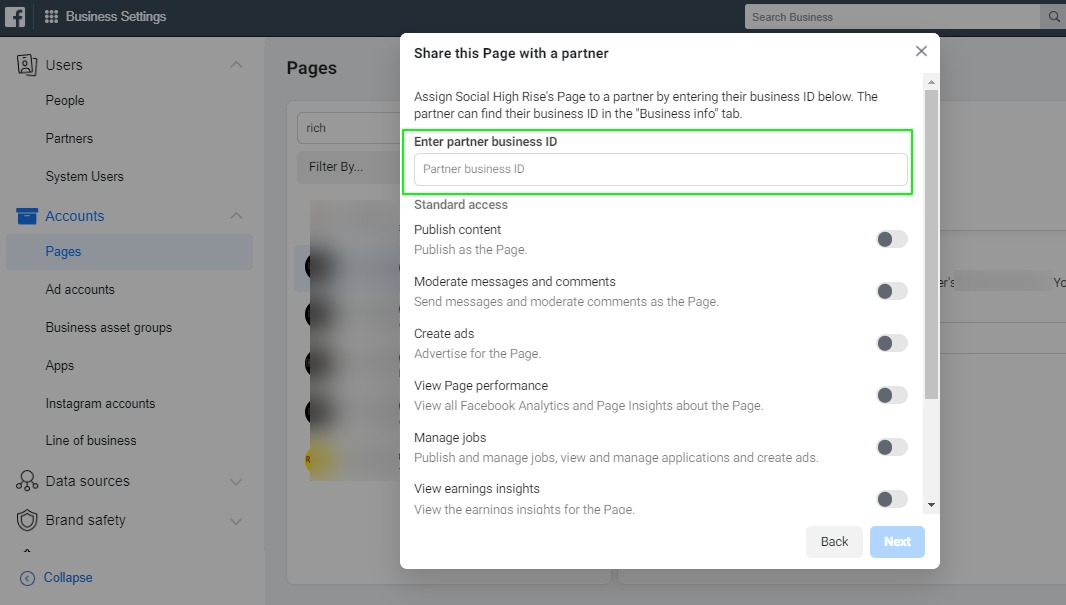Click the Accounts briefcase icon
Screen dimensions: 1066x605
27,216
